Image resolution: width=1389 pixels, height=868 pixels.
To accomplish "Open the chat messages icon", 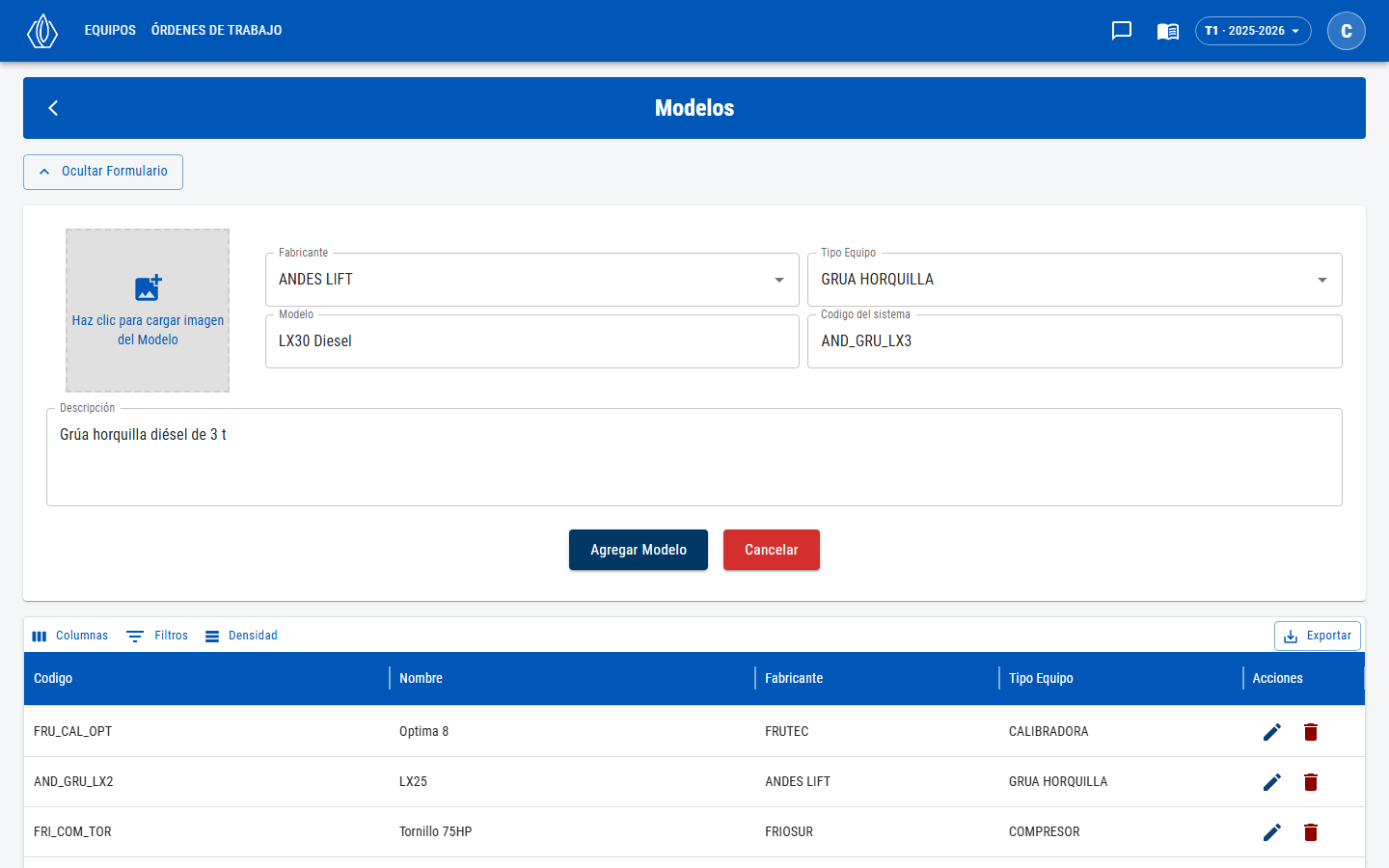I will click(1122, 31).
